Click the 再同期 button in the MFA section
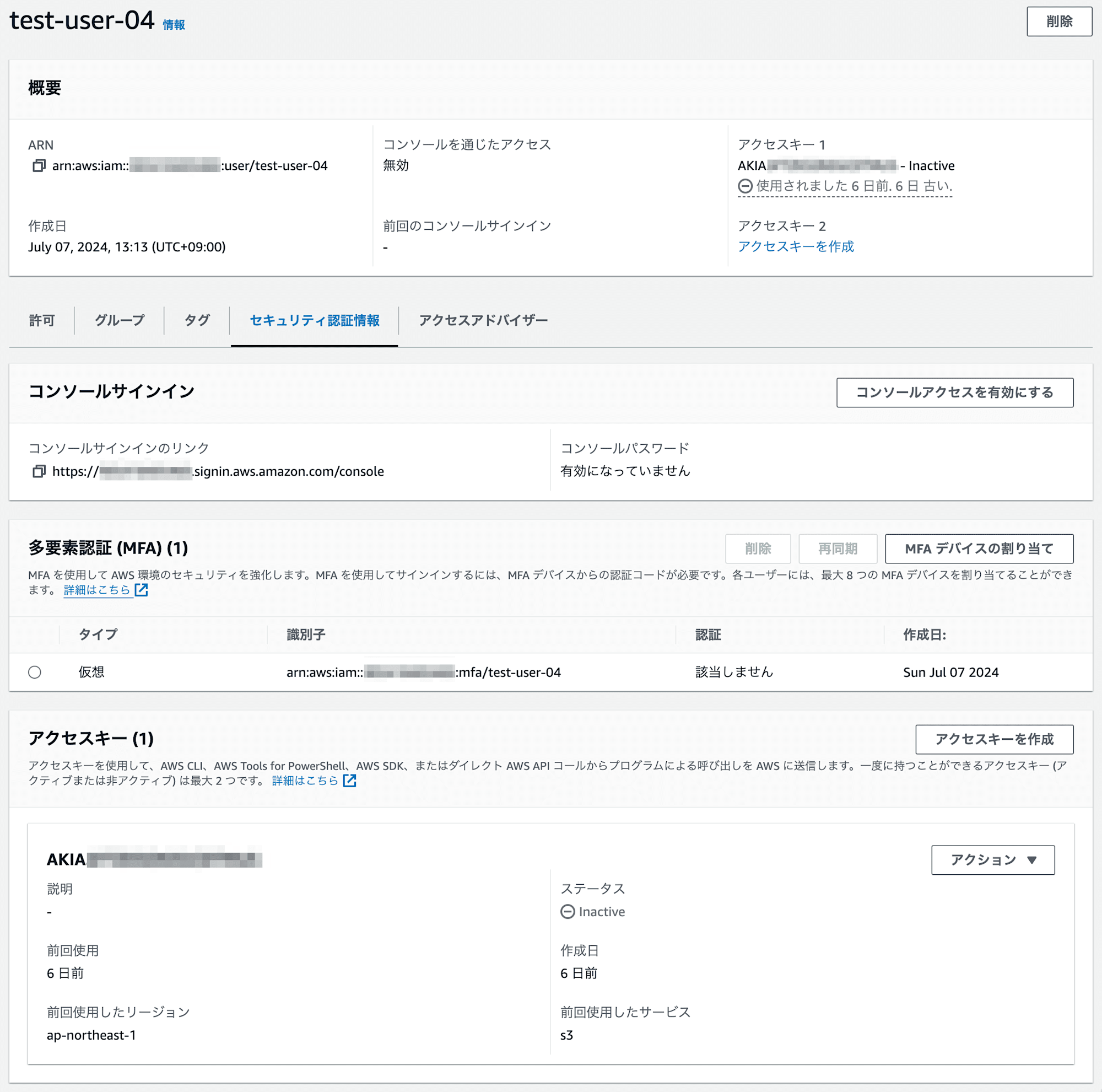The height and width of the screenshot is (1092, 1102). pos(838,549)
